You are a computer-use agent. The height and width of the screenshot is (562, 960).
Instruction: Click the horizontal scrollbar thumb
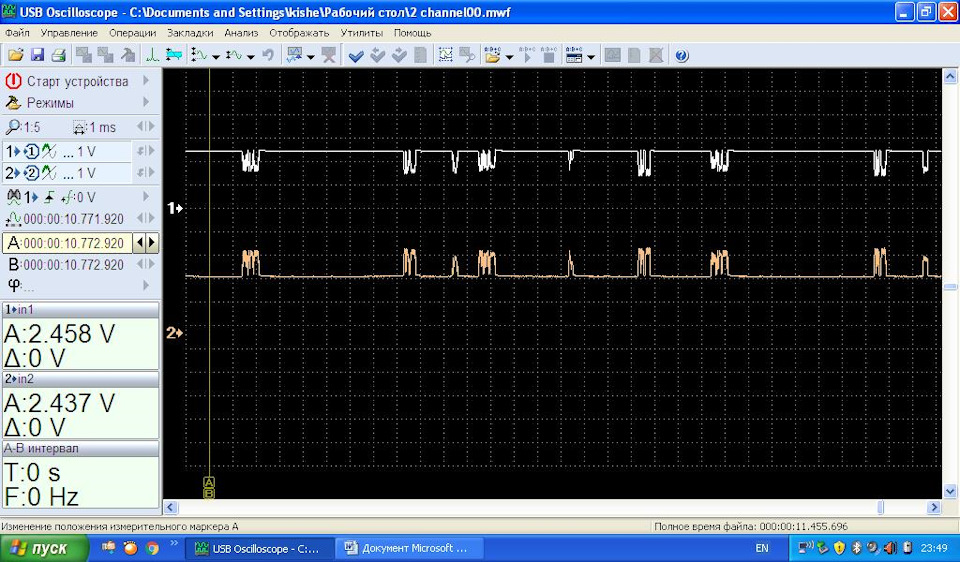880,508
